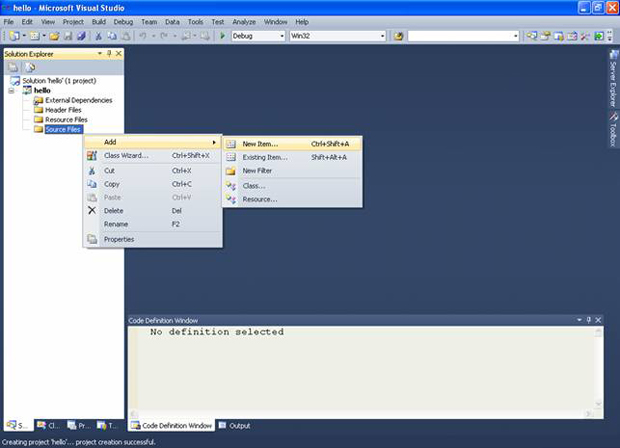Click the Code Definition Window vertical scrollbar
The height and width of the screenshot is (448, 620).
point(598,368)
